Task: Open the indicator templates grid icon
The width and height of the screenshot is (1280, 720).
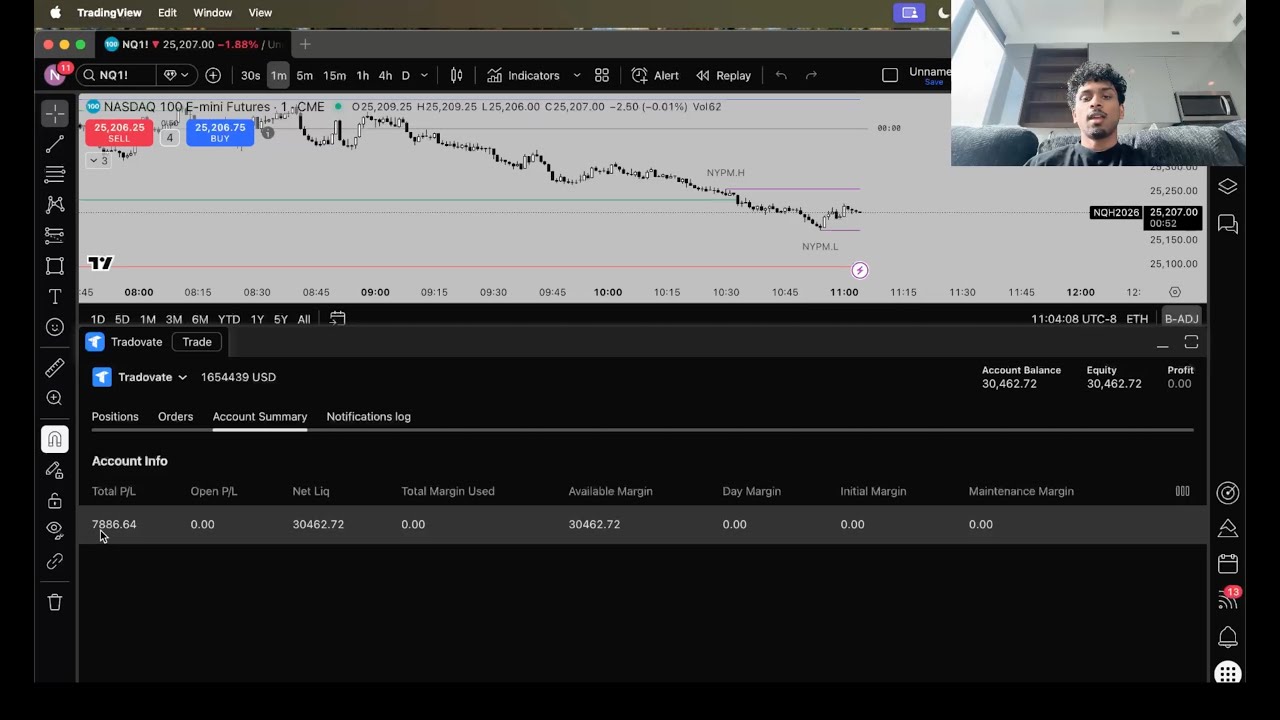Action: coord(602,75)
